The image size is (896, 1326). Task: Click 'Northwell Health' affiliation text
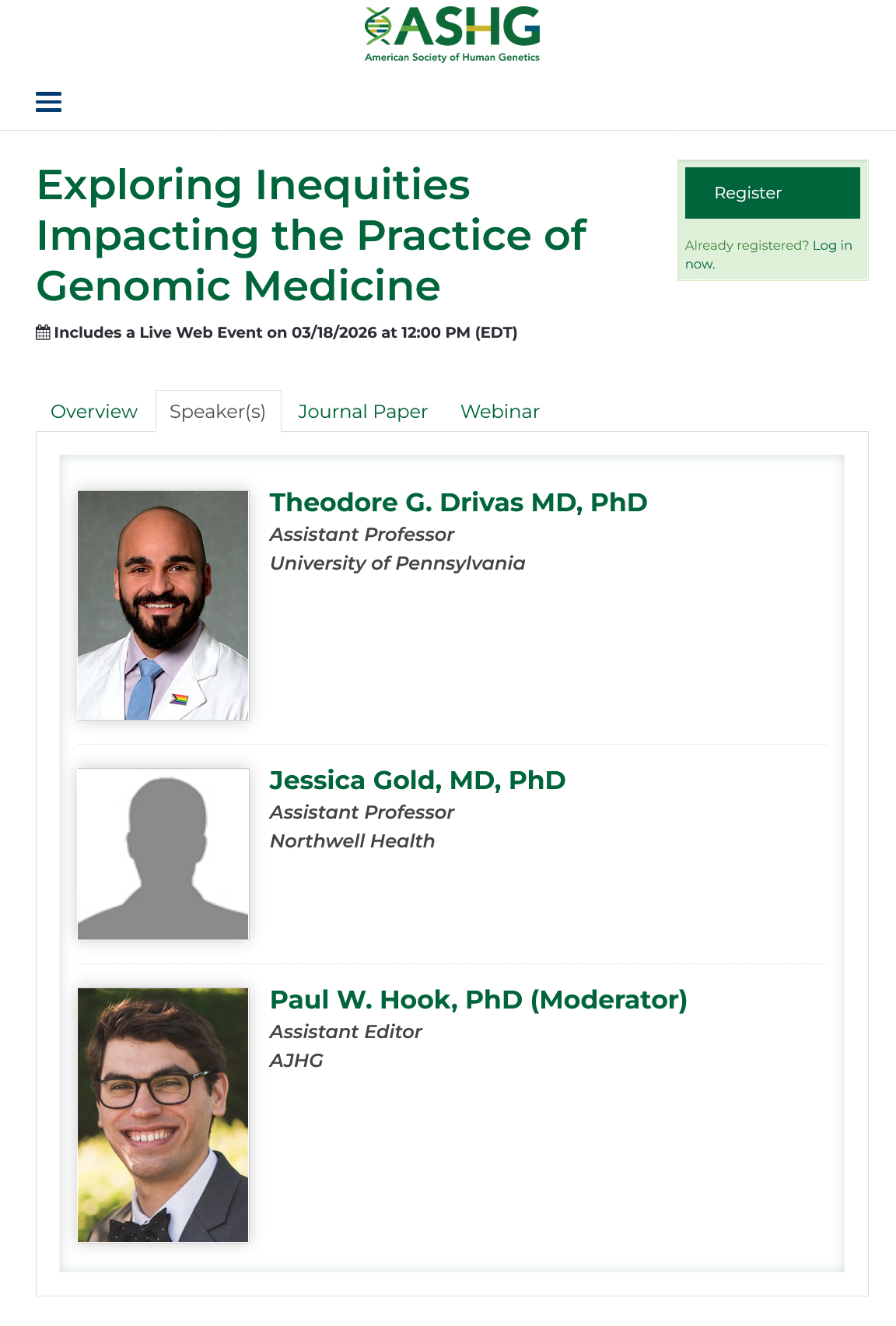(352, 841)
